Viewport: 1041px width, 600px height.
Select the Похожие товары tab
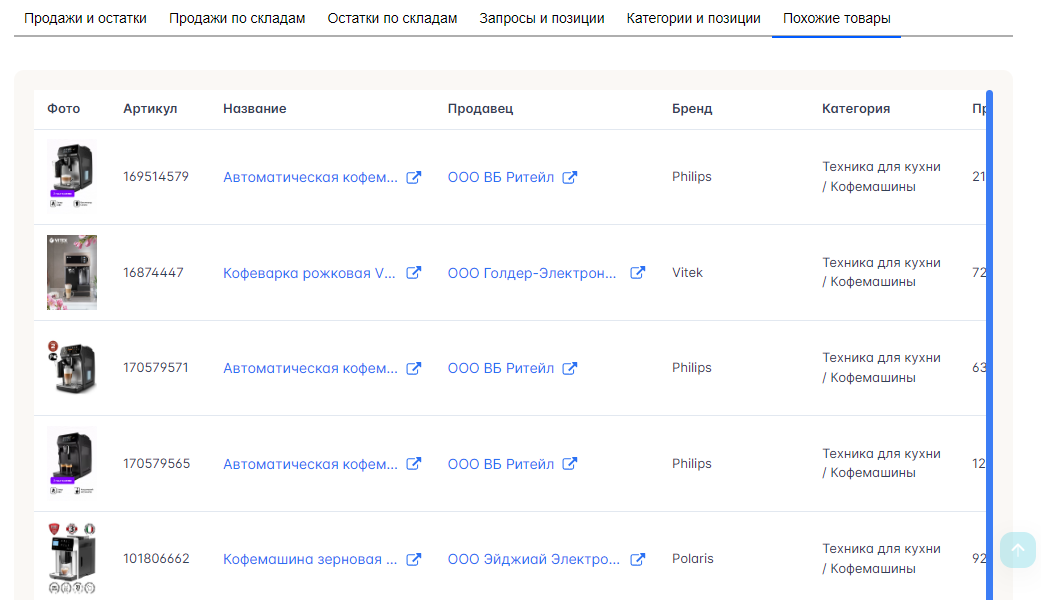[x=837, y=19]
